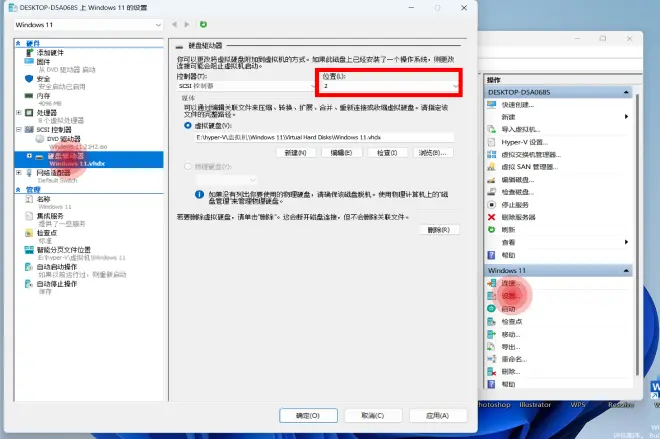Click 检查点 under Windows 11 actions

pyautogui.click(x=511, y=322)
